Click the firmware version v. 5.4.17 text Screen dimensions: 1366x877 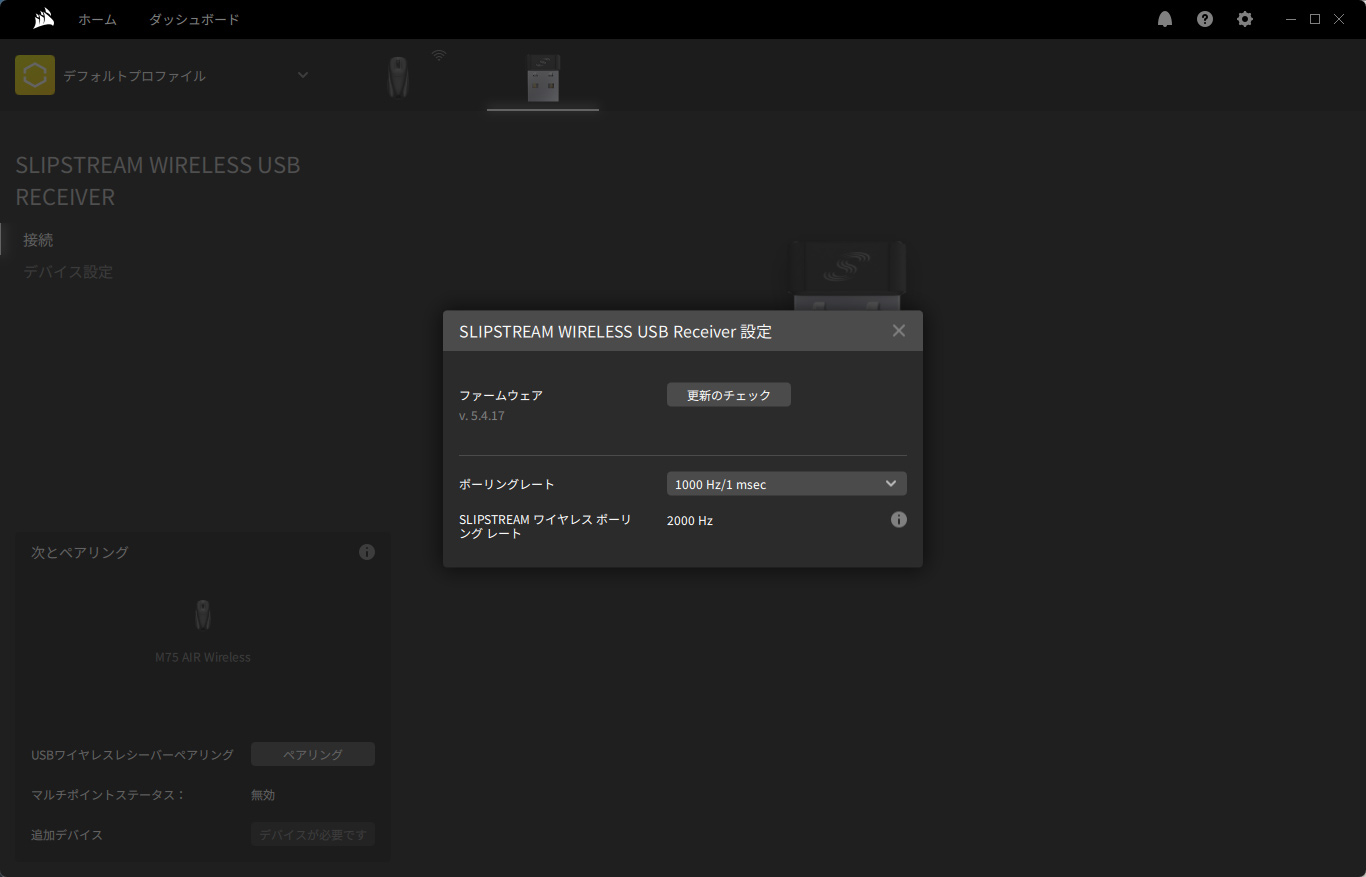click(482, 416)
